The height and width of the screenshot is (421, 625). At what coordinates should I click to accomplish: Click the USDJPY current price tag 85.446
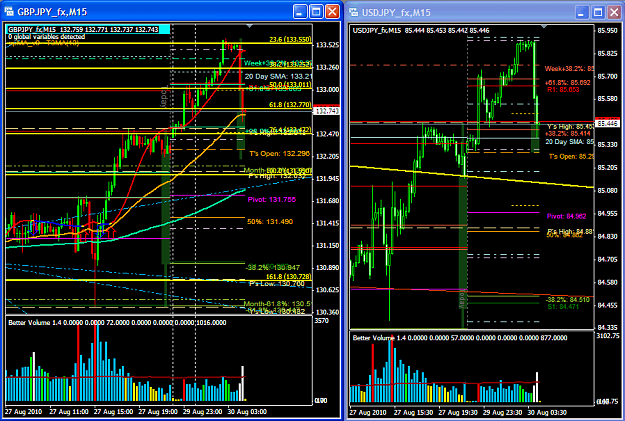click(x=609, y=124)
